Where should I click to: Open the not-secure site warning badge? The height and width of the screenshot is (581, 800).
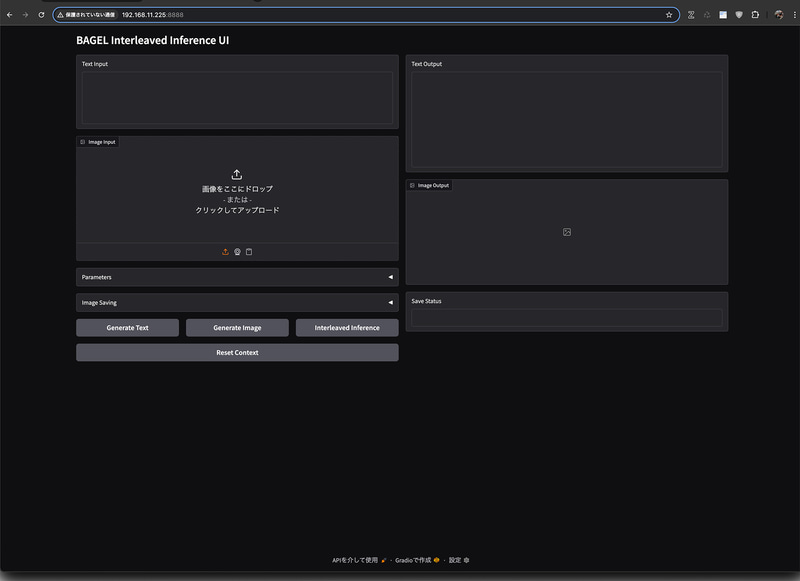pyautogui.click(x=86, y=15)
